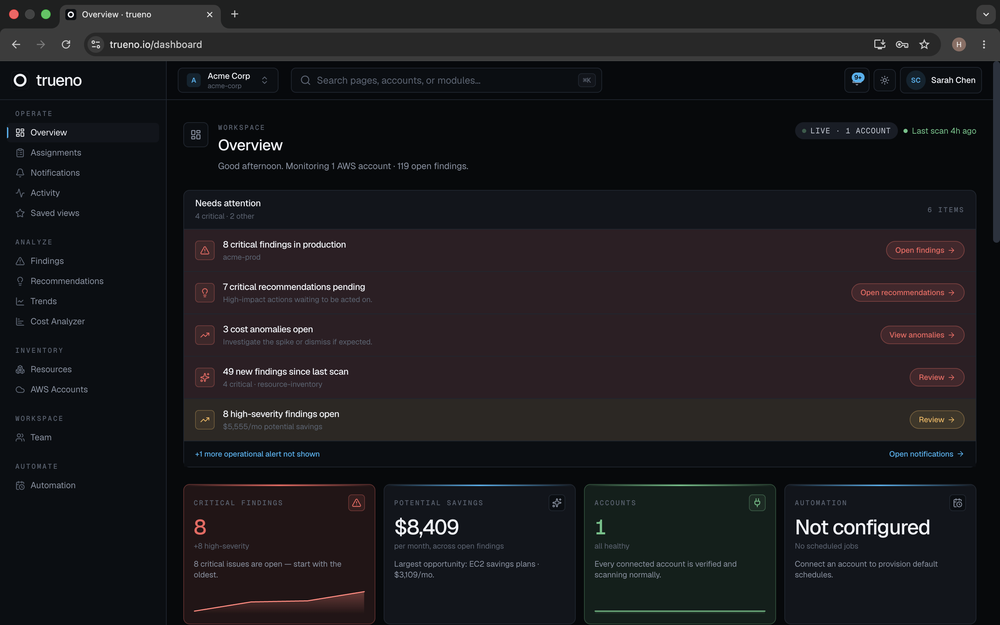Expand the Acme Corp workspace switcher
This screenshot has width=1000, height=625.
[x=228, y=80]
